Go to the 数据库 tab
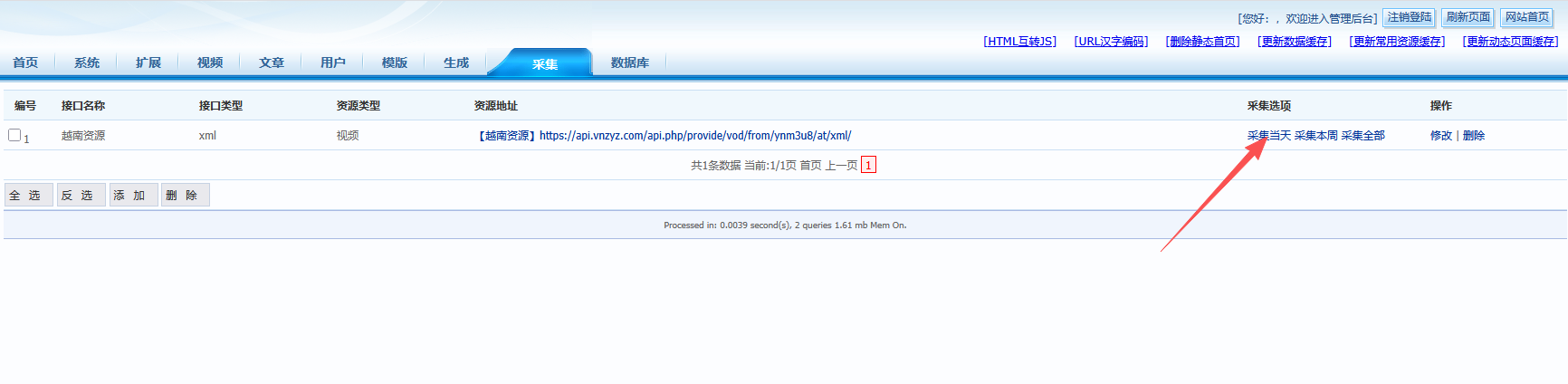The height and width of the screenshot is (384, 1568). pos(630,62)
